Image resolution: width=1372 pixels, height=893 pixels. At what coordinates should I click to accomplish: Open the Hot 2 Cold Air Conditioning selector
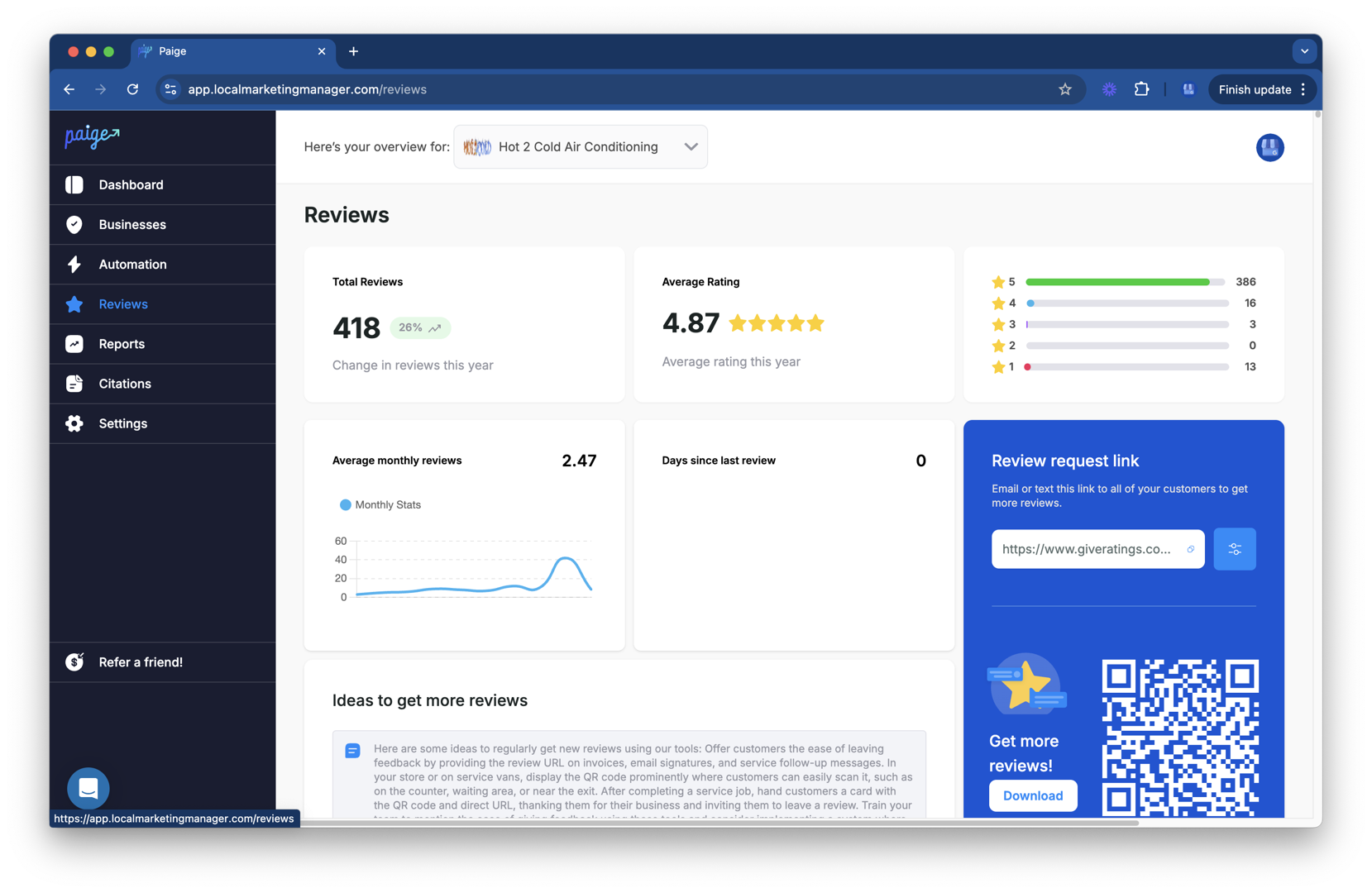(x=579, y=146)
